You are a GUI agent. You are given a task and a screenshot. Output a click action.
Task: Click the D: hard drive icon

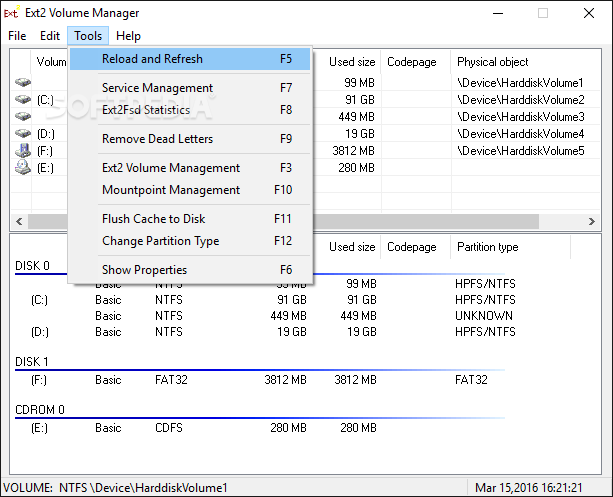(x=22, y=134)
